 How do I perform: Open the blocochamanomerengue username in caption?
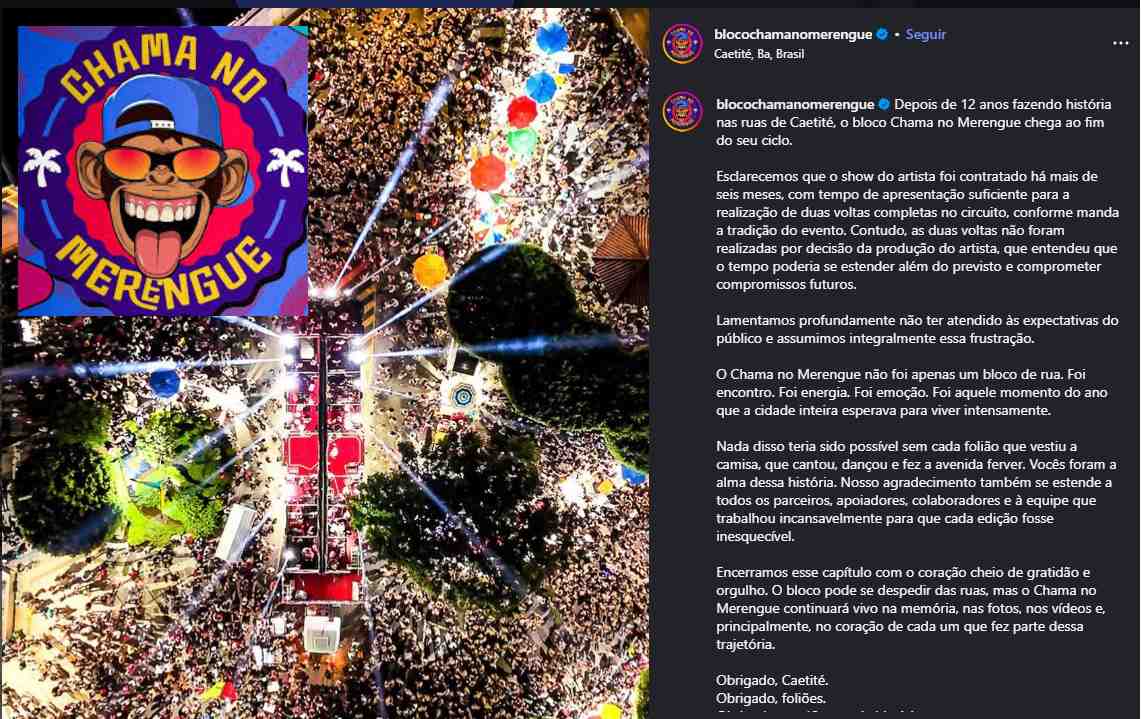[795, 104]
